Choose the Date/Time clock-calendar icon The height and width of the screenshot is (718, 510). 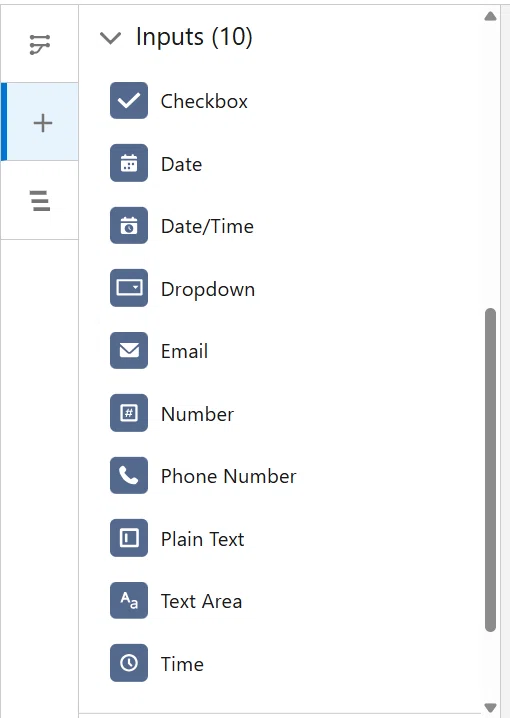pos(129,225)
